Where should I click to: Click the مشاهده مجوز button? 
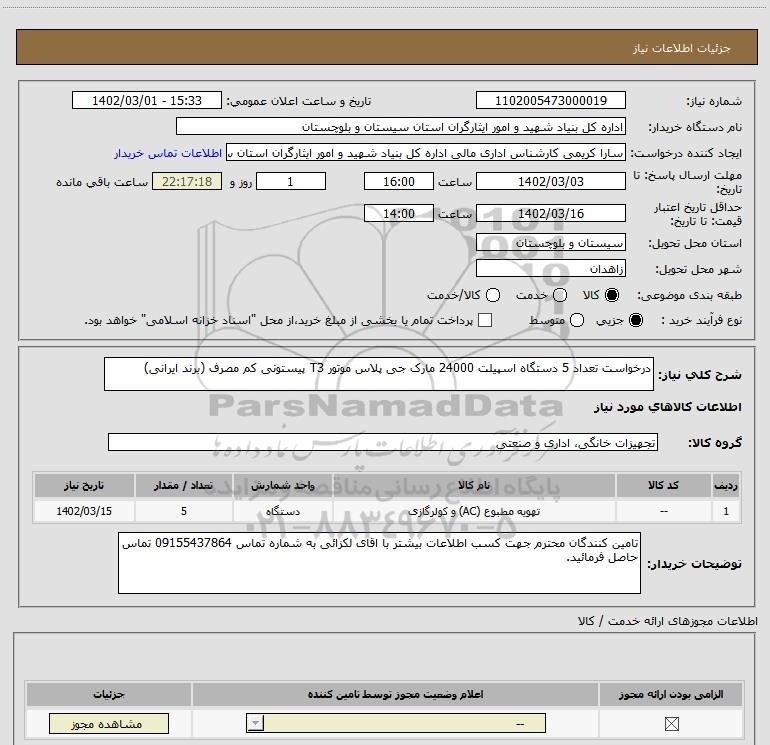click(x=109, y=723)
